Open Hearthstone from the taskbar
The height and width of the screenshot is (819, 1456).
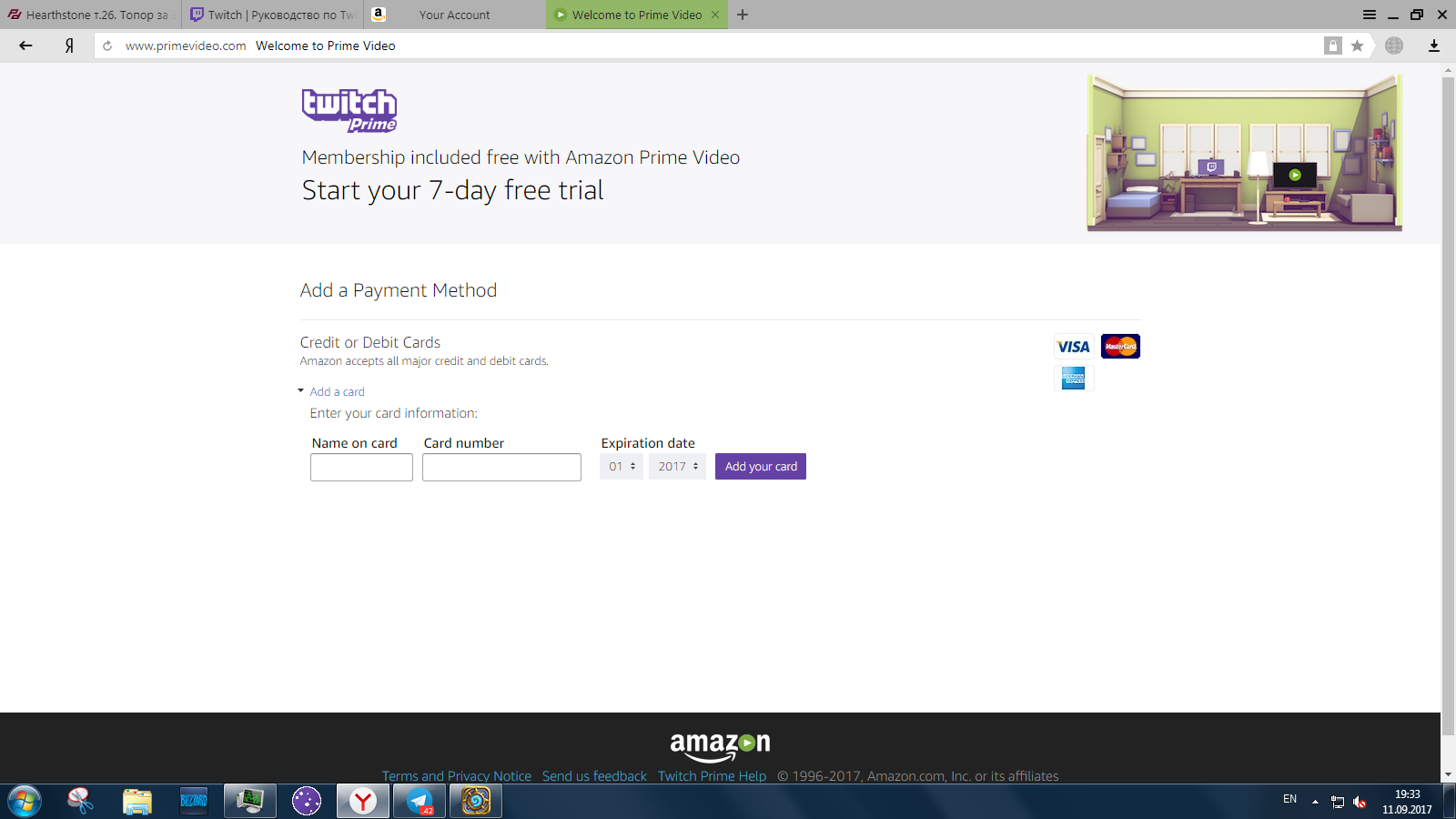point(476,802)
